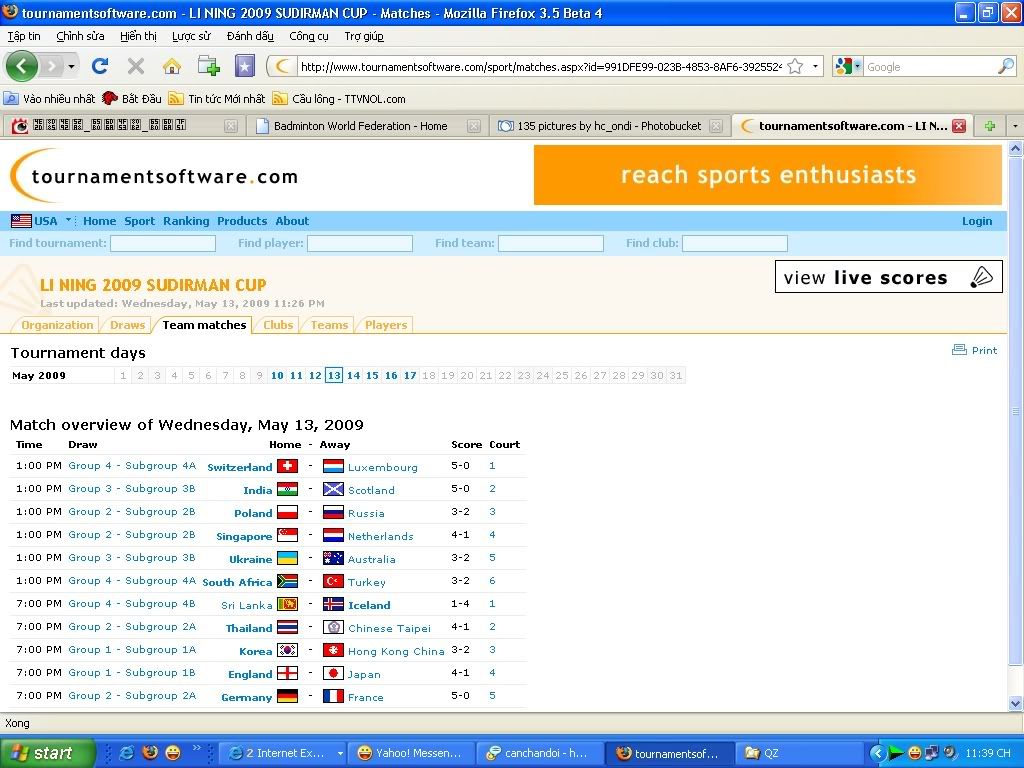Open Cầu lông - TTVNOL.com bookmark
Screen dimensions: 1024x768
click(x=340, y=99)
